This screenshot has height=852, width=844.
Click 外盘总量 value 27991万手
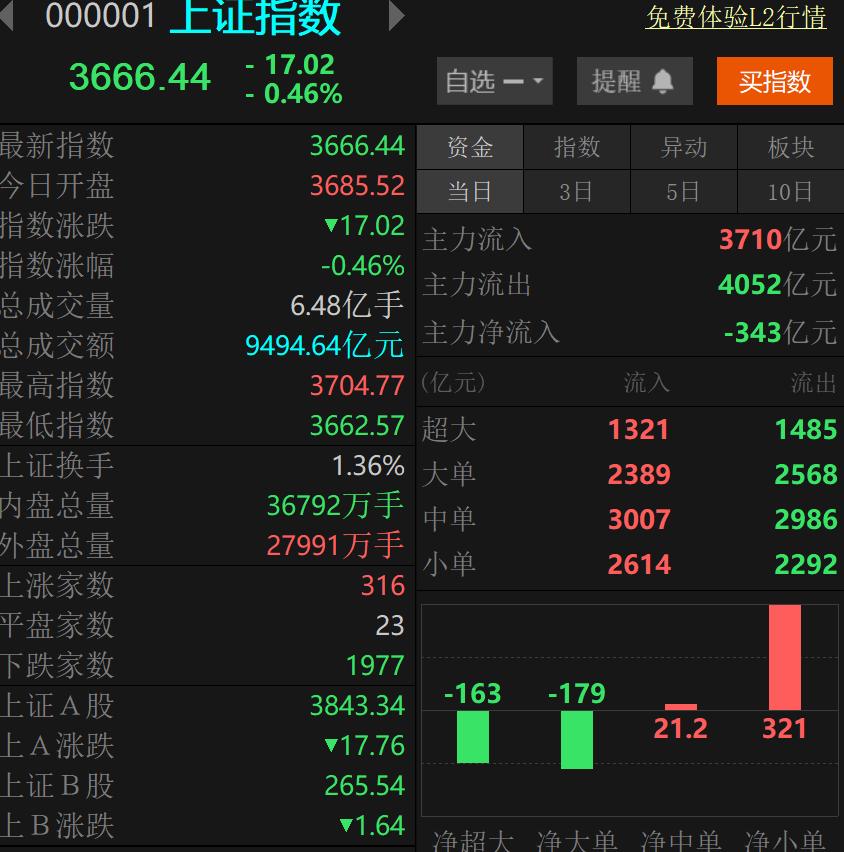pos(335,546)
